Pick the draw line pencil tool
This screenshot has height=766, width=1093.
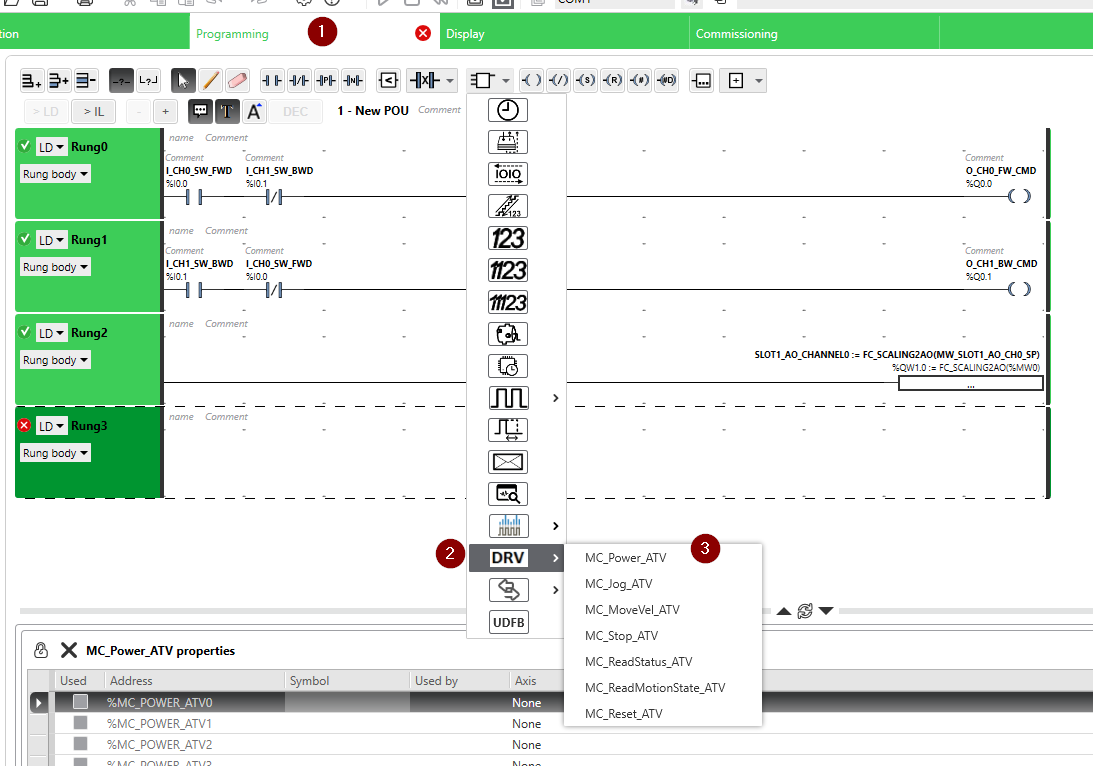click(x=210, y=81)
